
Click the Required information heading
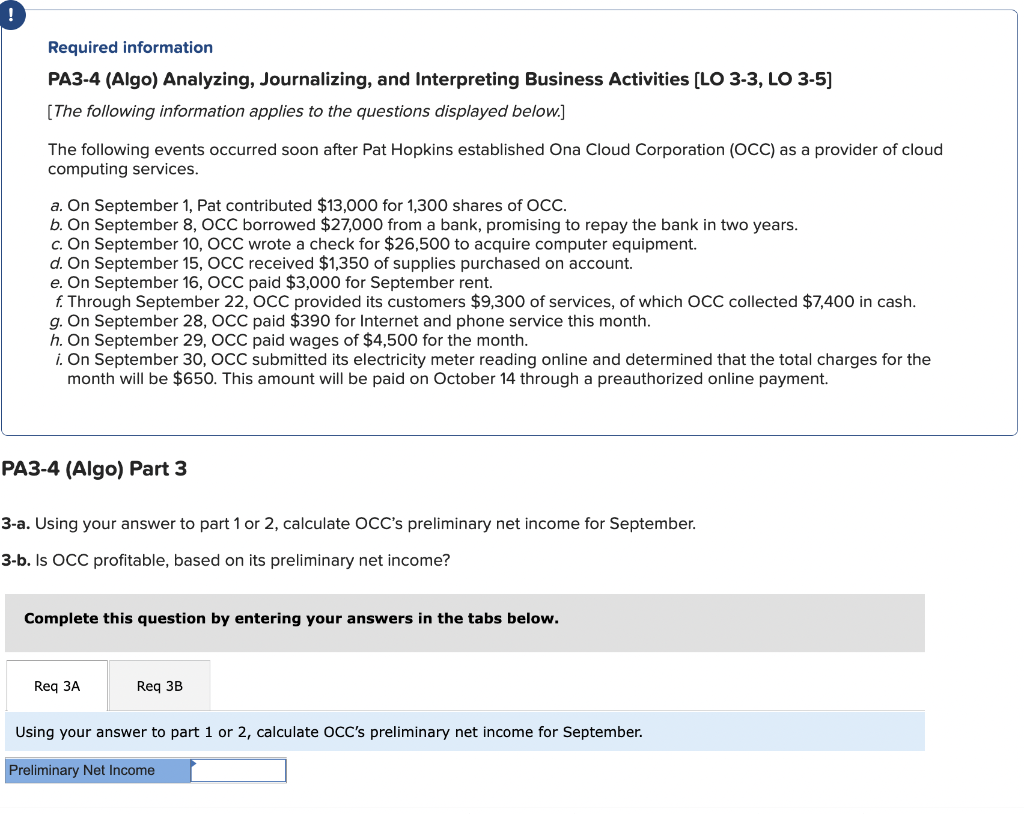pos(129,47)
